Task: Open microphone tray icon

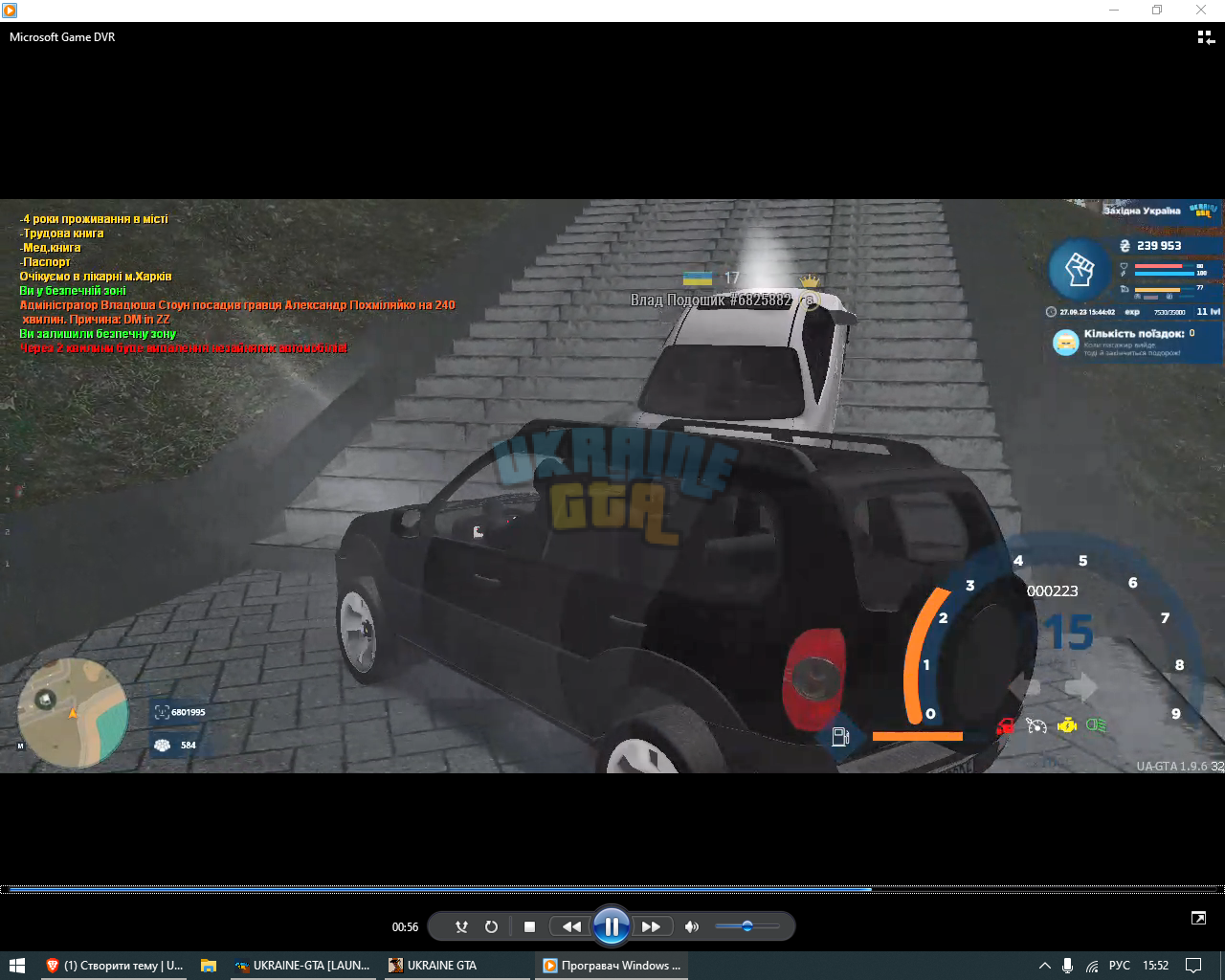Action: click(x=1068, y=966)
